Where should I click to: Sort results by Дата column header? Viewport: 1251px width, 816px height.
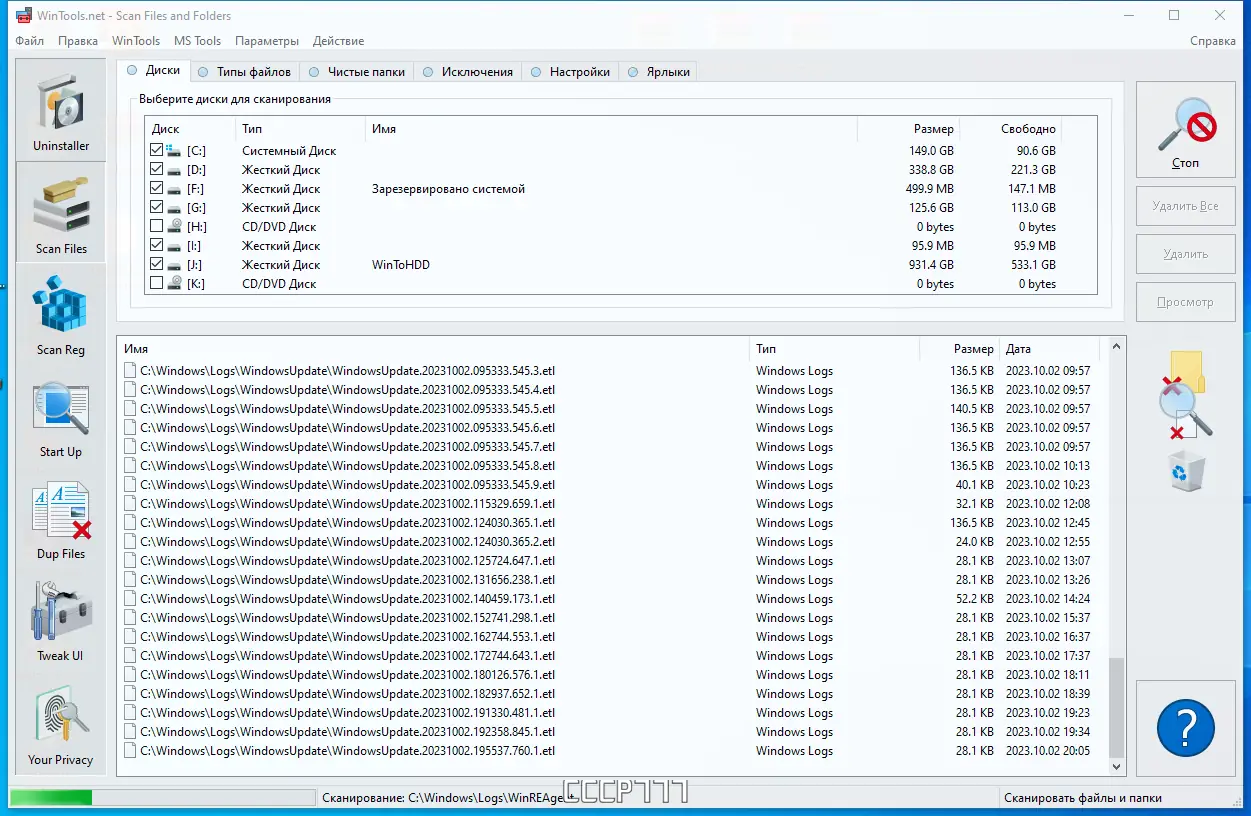1049,349
